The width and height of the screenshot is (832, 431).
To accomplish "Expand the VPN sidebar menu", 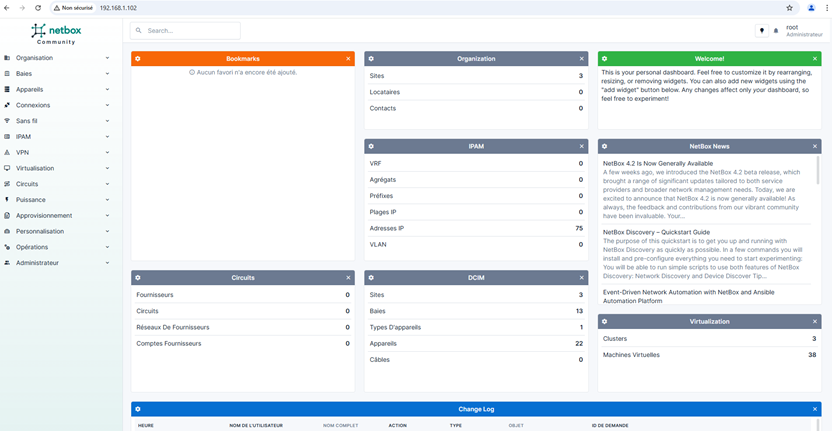I will click(x=56, y=152).
